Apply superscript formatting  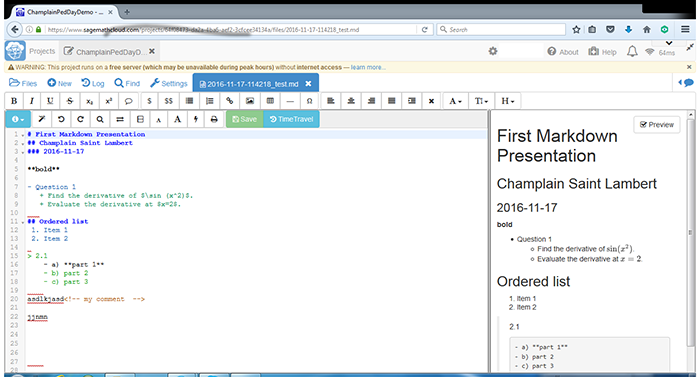tap(108, 101)
